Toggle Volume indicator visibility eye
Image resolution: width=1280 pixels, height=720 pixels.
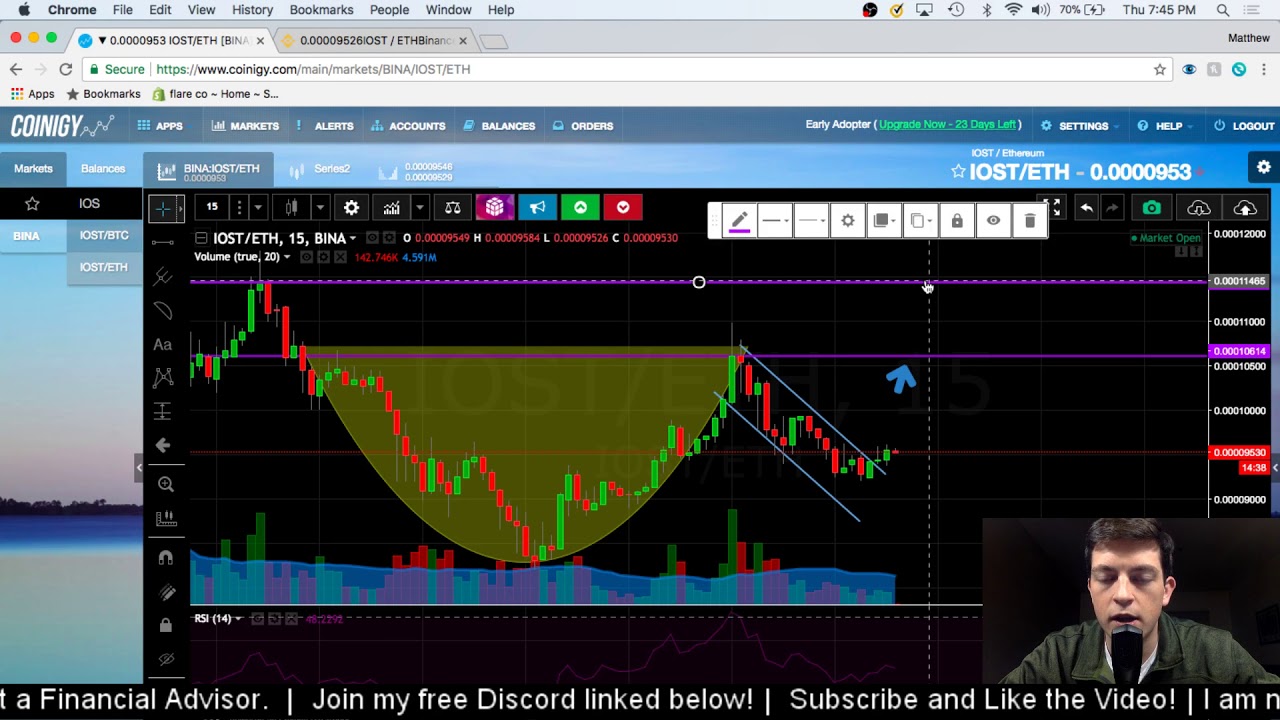click(x=306, y=257)
